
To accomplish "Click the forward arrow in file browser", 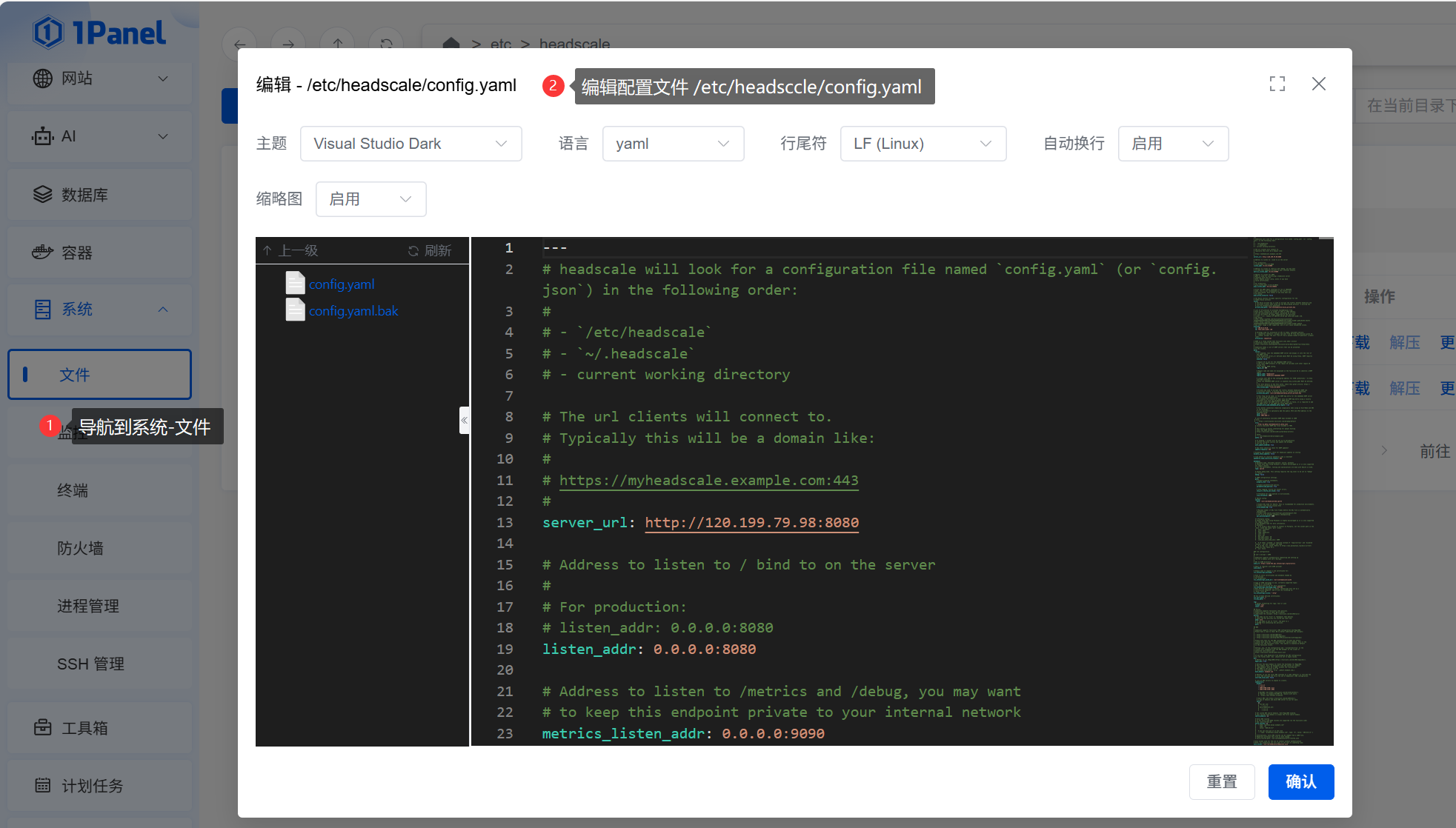I will 288,44.
